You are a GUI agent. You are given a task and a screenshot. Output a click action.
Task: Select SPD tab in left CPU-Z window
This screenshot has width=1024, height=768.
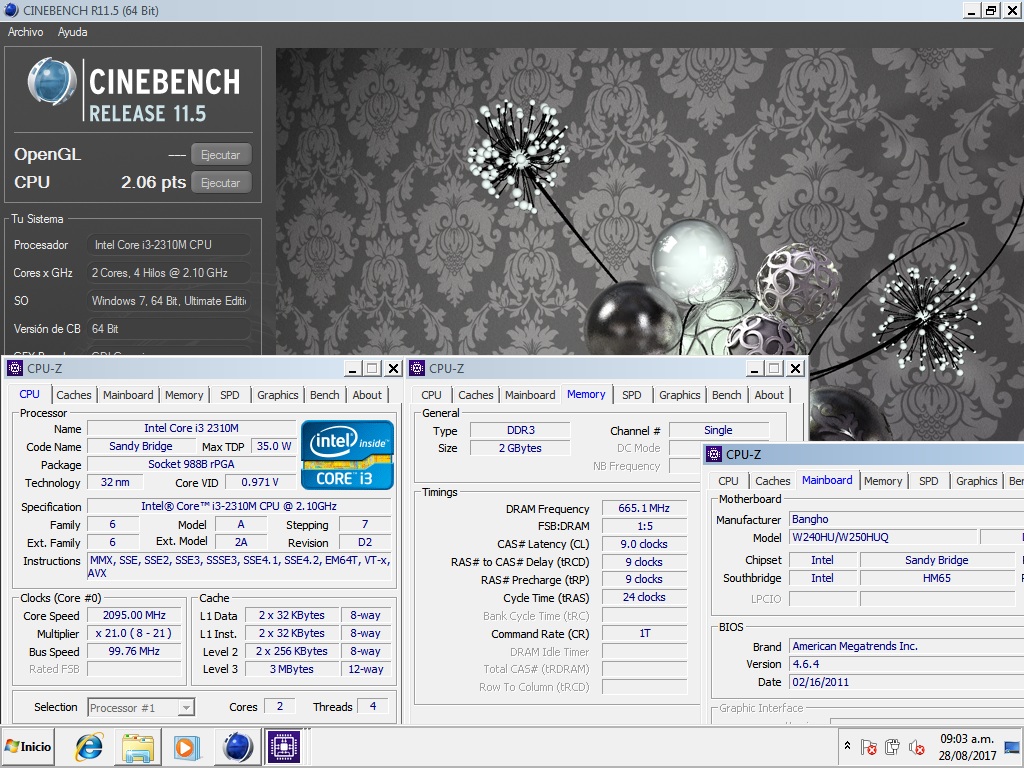[230, 395]
